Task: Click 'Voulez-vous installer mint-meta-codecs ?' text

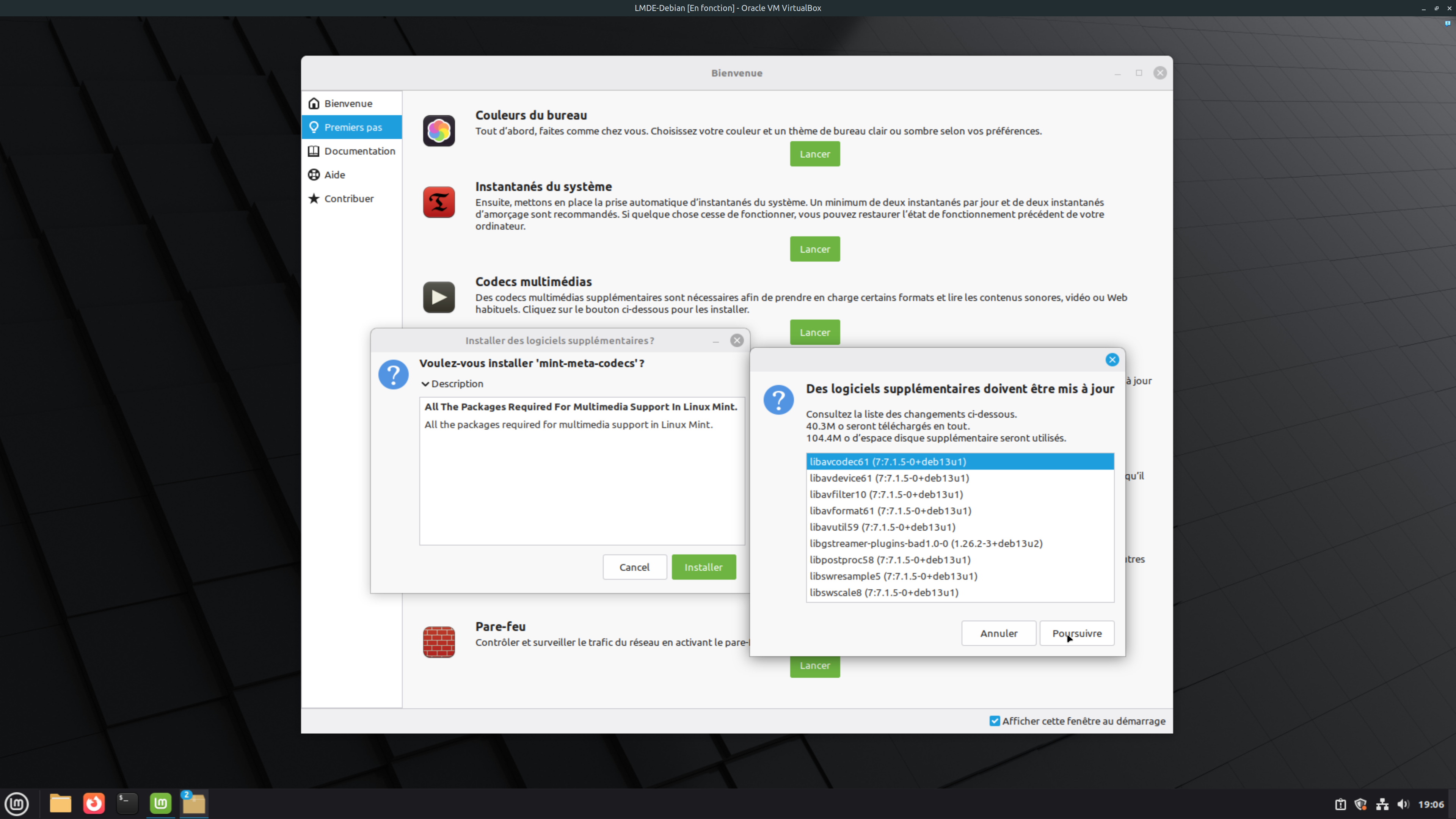Action: point(531,363)
